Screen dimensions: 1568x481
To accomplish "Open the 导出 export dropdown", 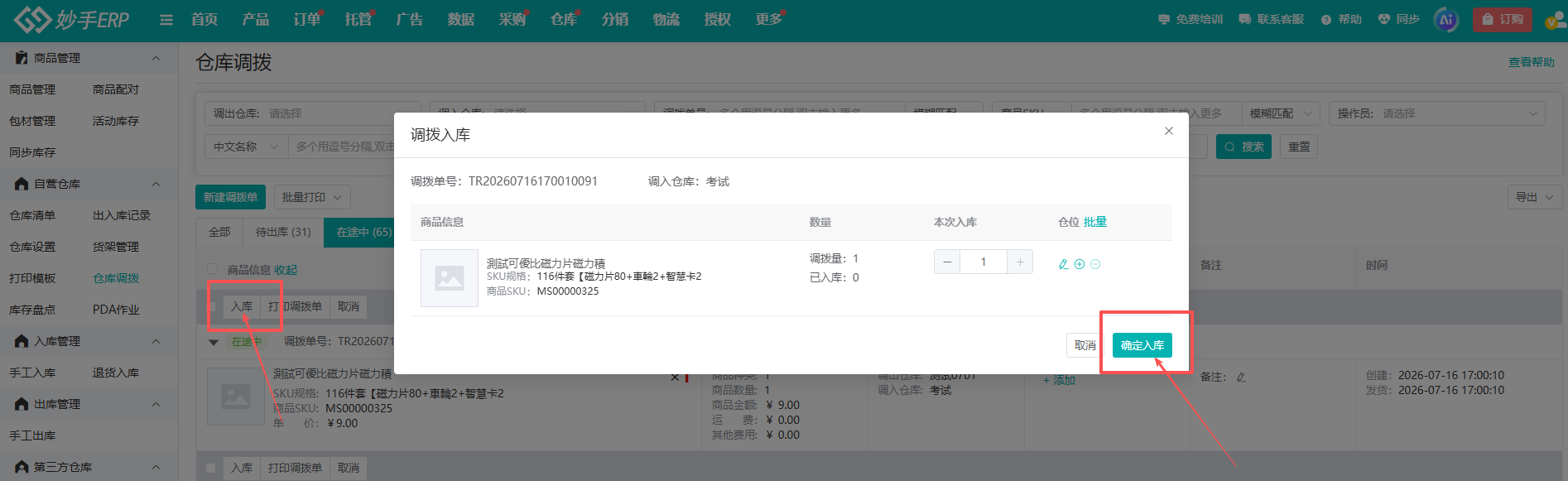I will pos(1535,197).
